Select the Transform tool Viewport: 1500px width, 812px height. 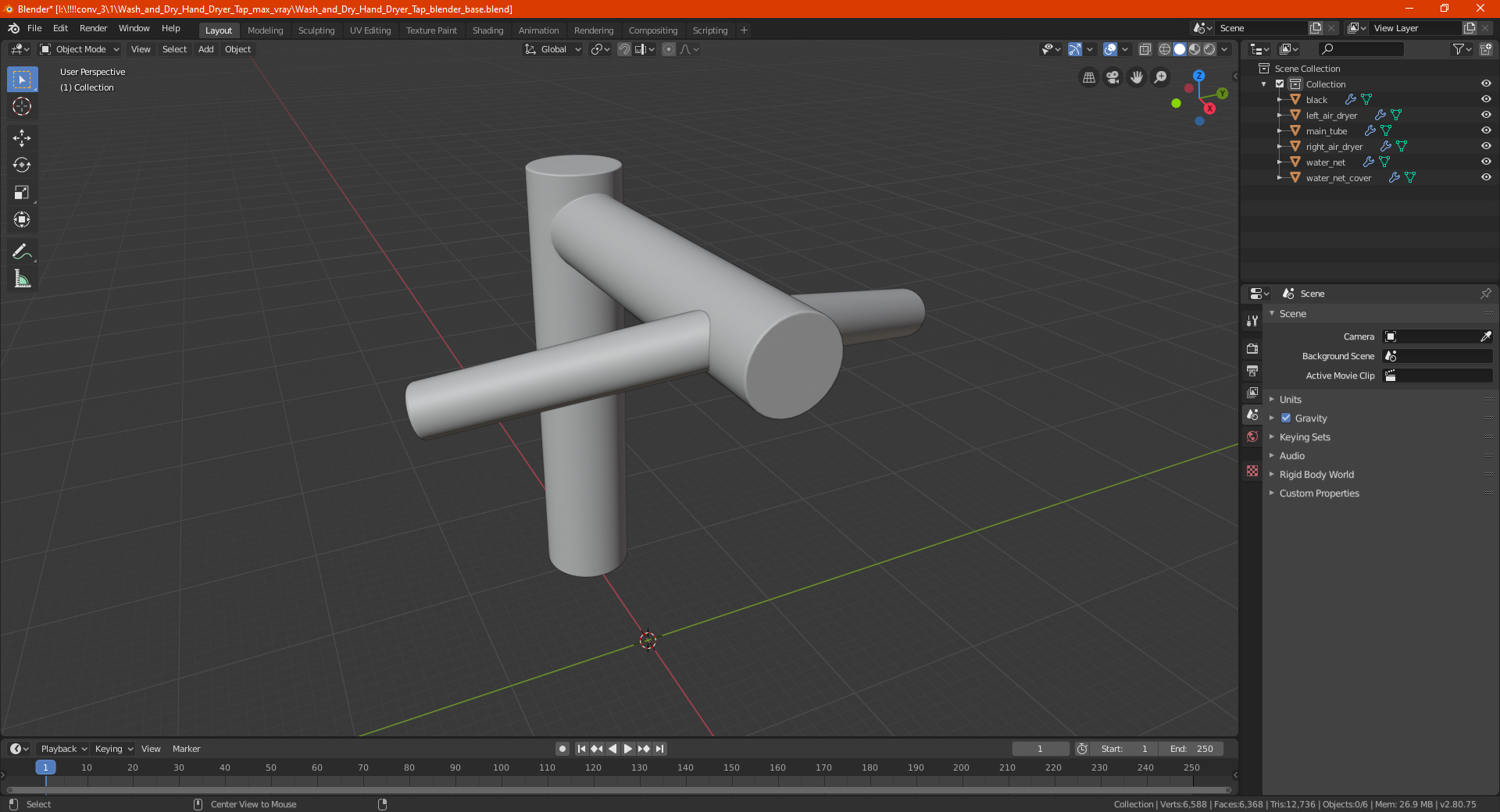tap(22, 220)
